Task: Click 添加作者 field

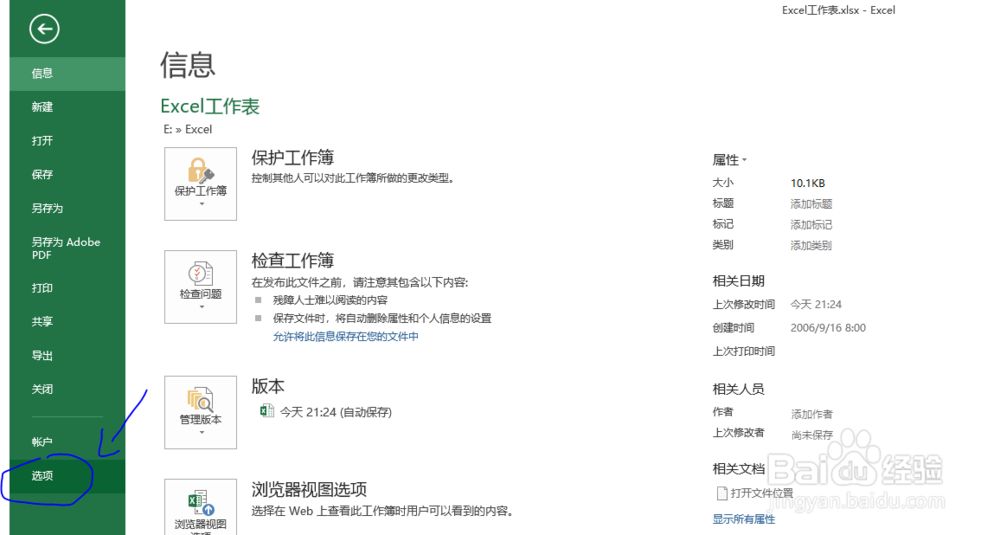Action: (812, 414)
